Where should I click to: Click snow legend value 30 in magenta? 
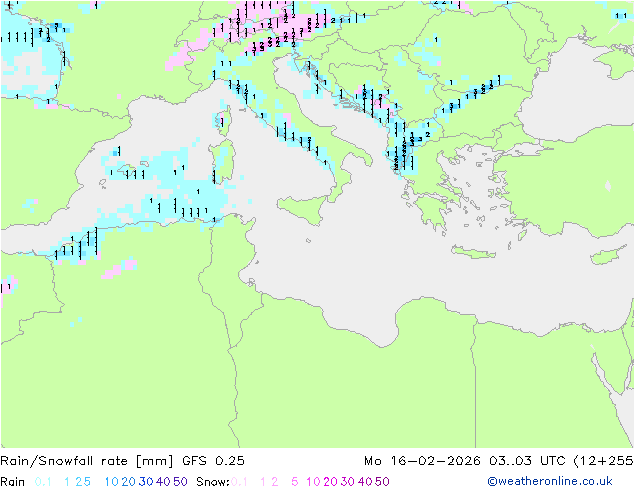tap(348, 482)
